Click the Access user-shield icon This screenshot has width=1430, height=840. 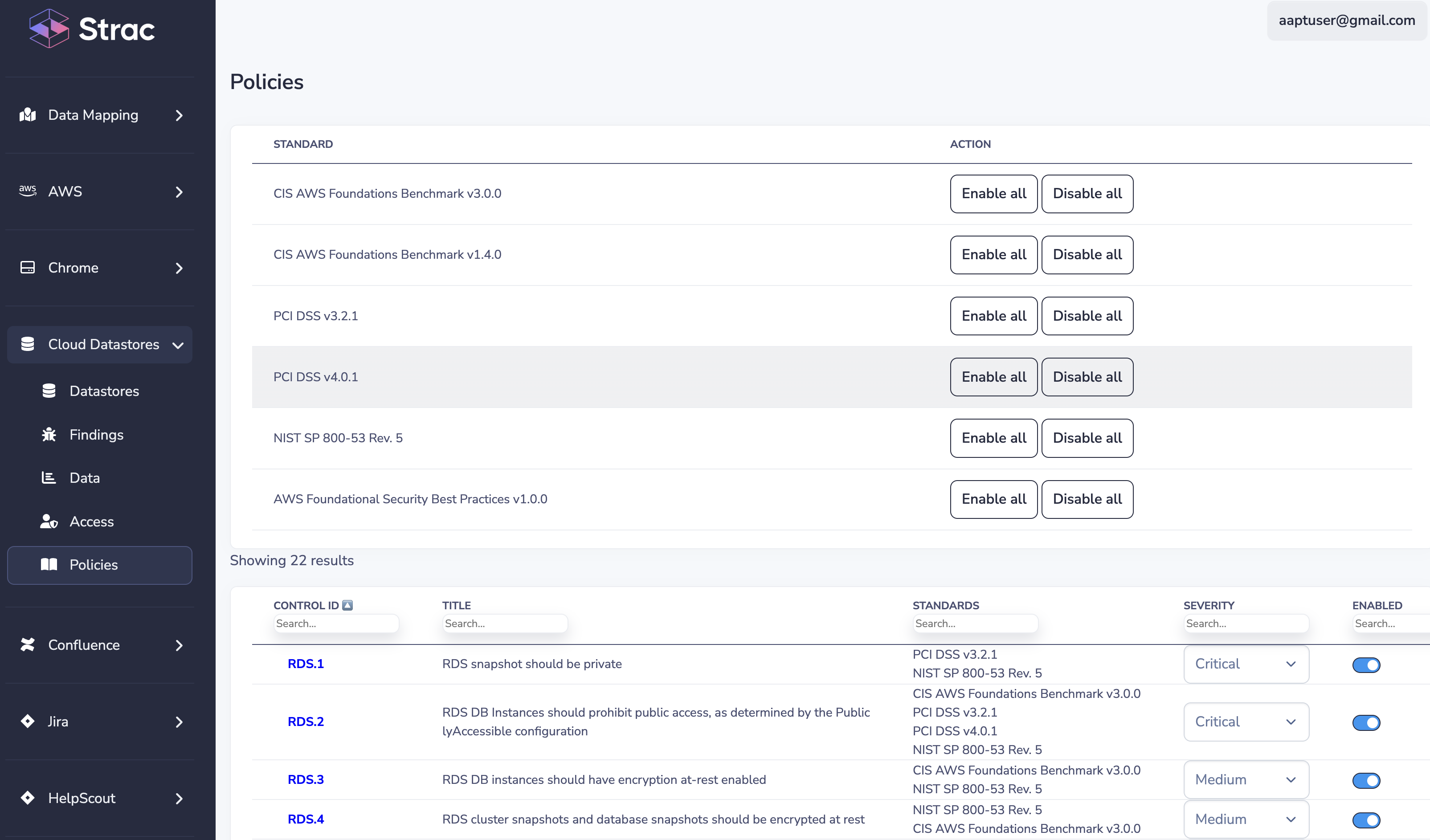pyautogui.click(x=49, y=521)
